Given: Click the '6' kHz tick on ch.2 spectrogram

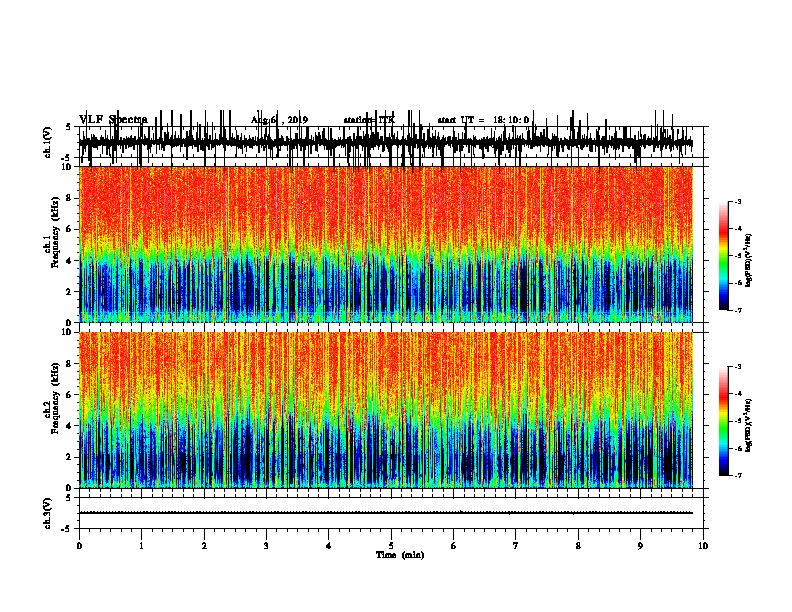Looking at the screenshot, I should (70, 395).
